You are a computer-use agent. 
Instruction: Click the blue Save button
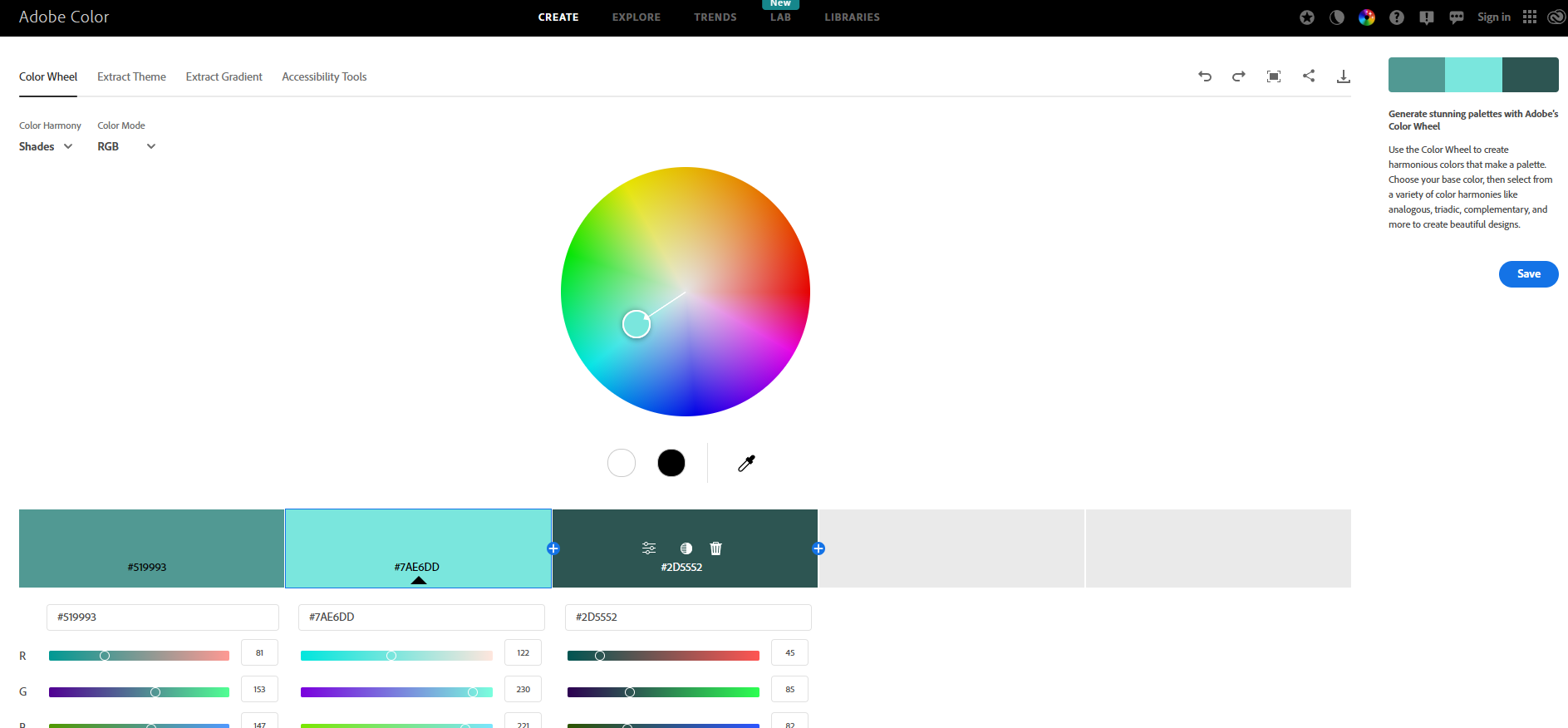(1528, 274)
